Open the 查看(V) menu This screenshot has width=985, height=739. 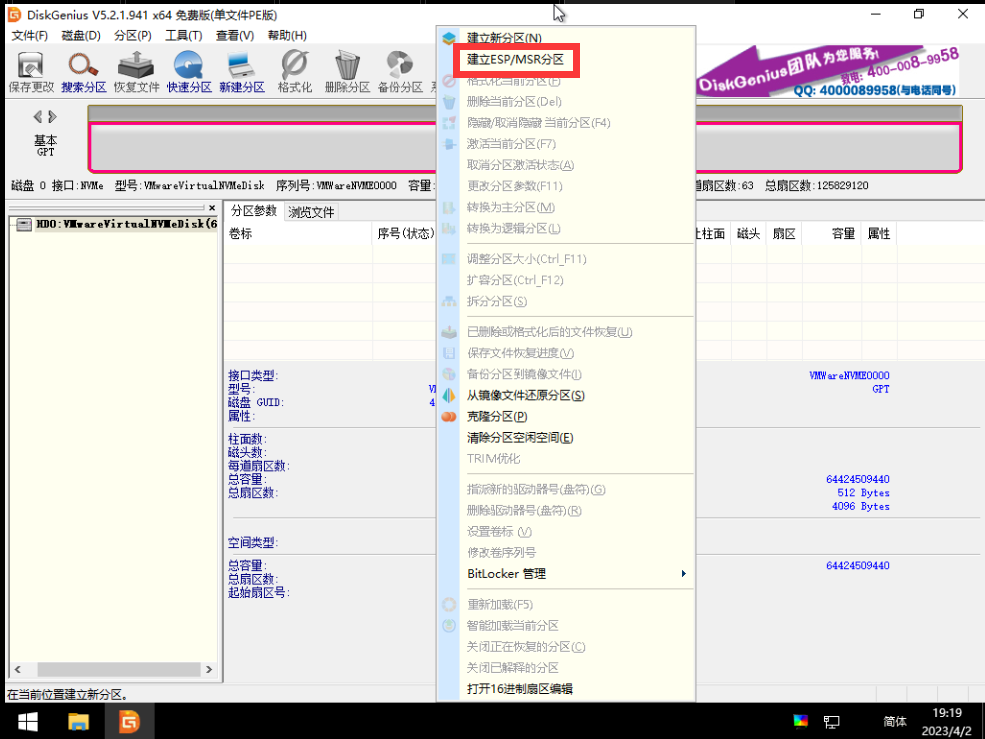pos(235,35)
